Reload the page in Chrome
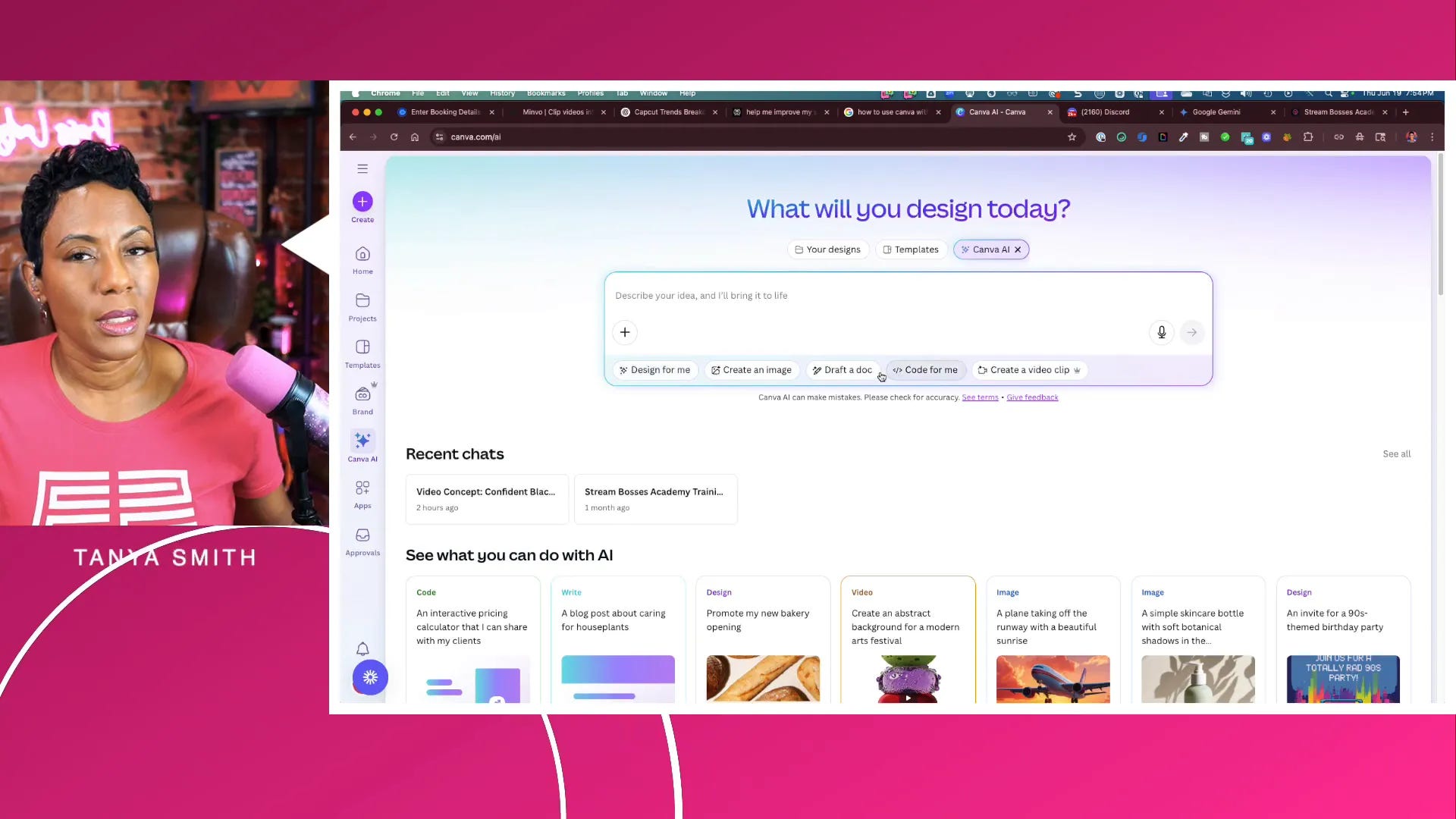Screen dimensions: 1456x819 tap(394, 137)
